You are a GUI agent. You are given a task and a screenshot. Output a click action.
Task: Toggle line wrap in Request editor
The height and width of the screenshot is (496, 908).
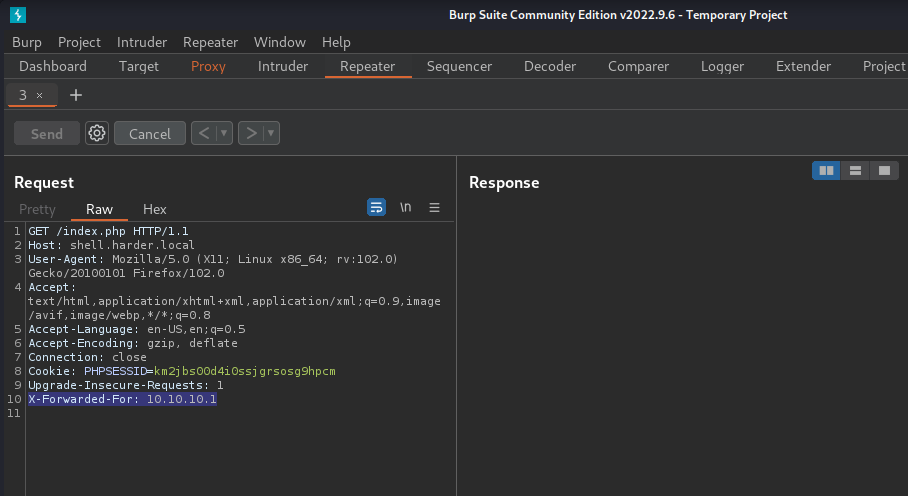coord(376,207)
